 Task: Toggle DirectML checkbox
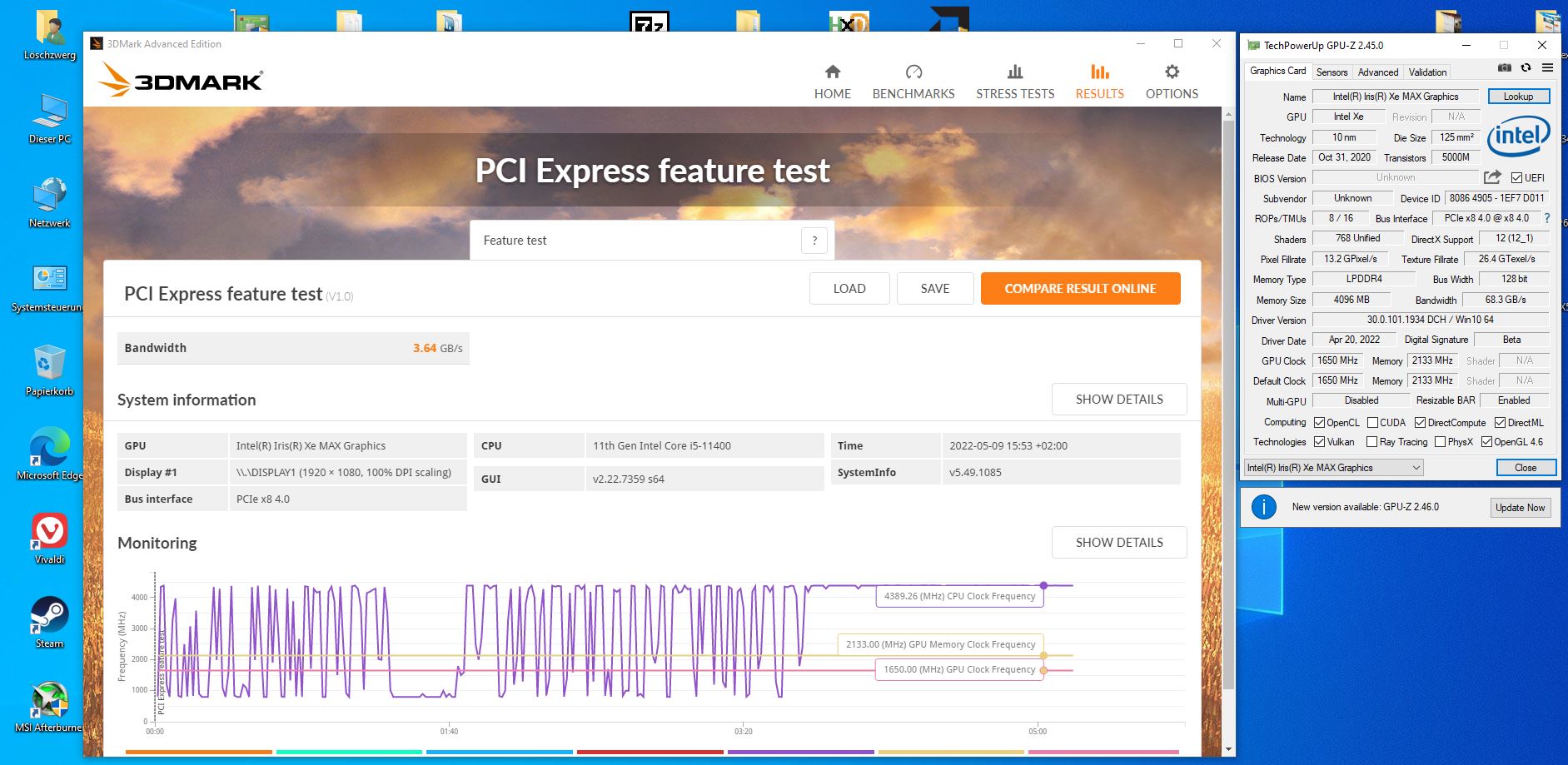tap(1500, 423)
